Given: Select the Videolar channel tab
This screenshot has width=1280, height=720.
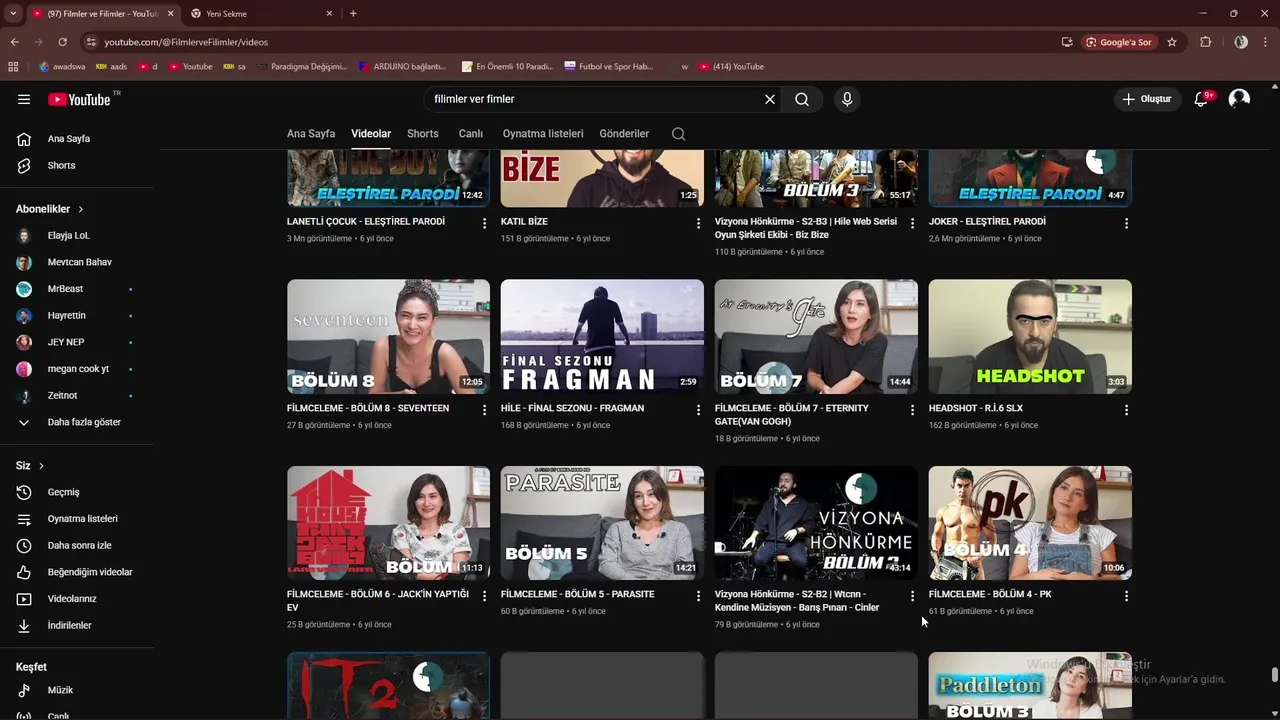Looking at the screenshot, I should point(371,134).
